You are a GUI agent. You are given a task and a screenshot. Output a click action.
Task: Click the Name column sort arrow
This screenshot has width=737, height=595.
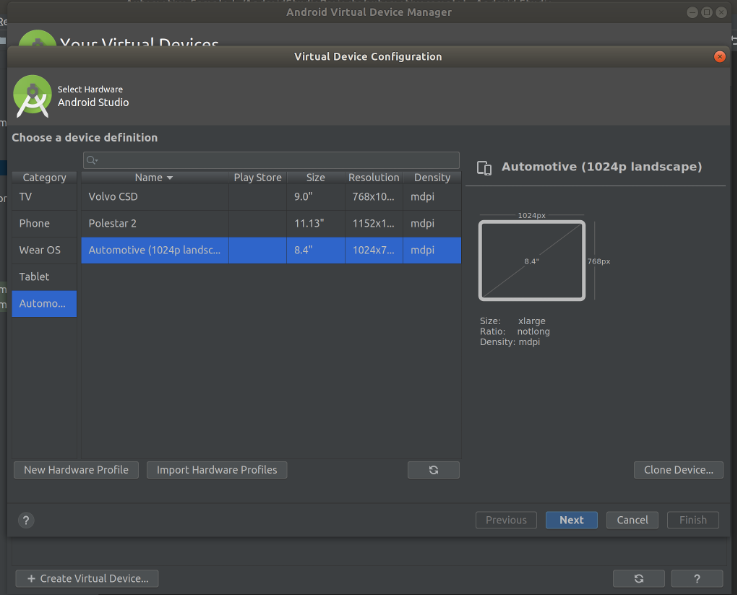(x=170, y=178)
